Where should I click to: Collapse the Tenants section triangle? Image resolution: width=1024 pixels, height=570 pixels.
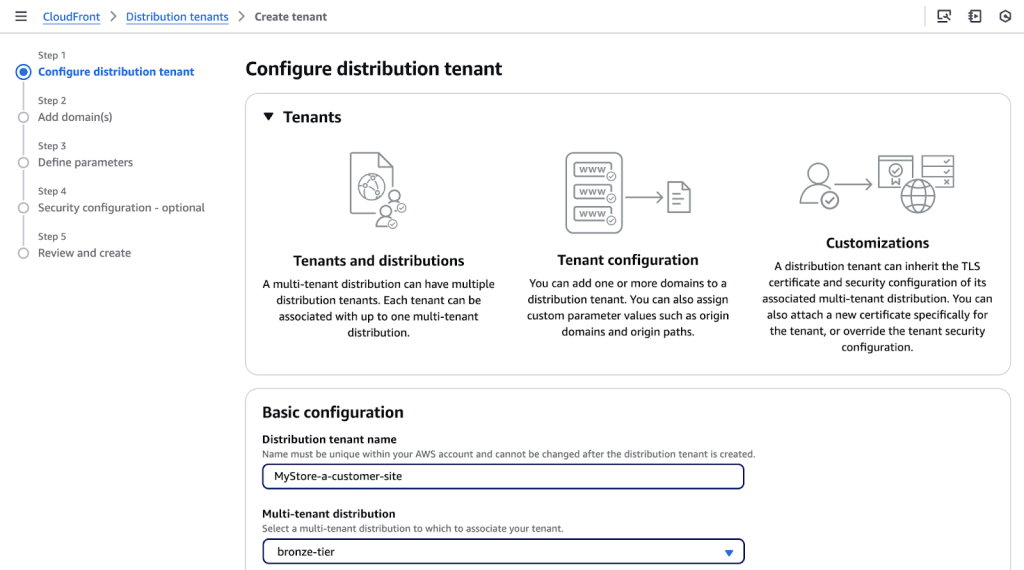[268, 117]
